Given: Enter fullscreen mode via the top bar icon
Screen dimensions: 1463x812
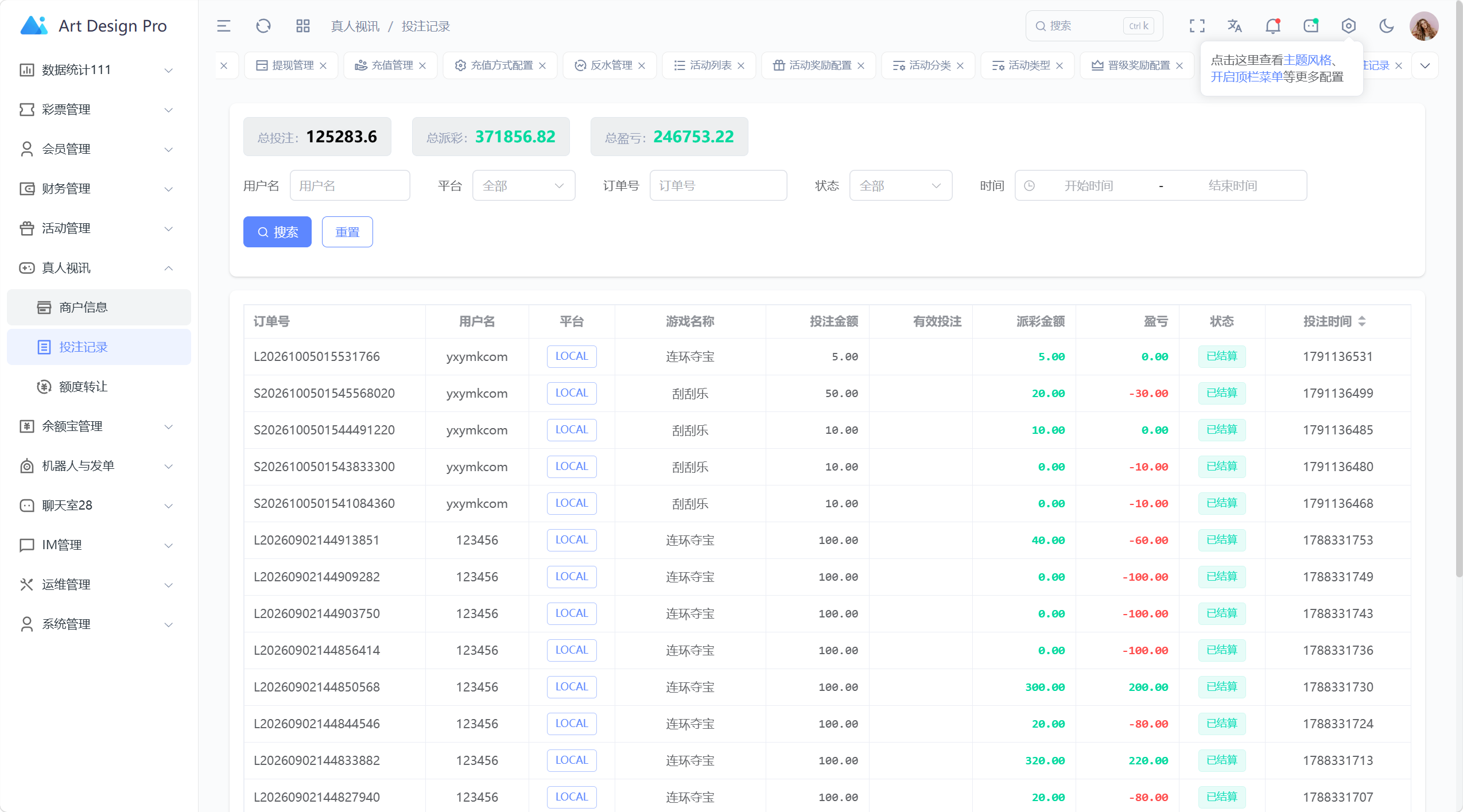Looking at the screenshot, I should point(1197,26).
